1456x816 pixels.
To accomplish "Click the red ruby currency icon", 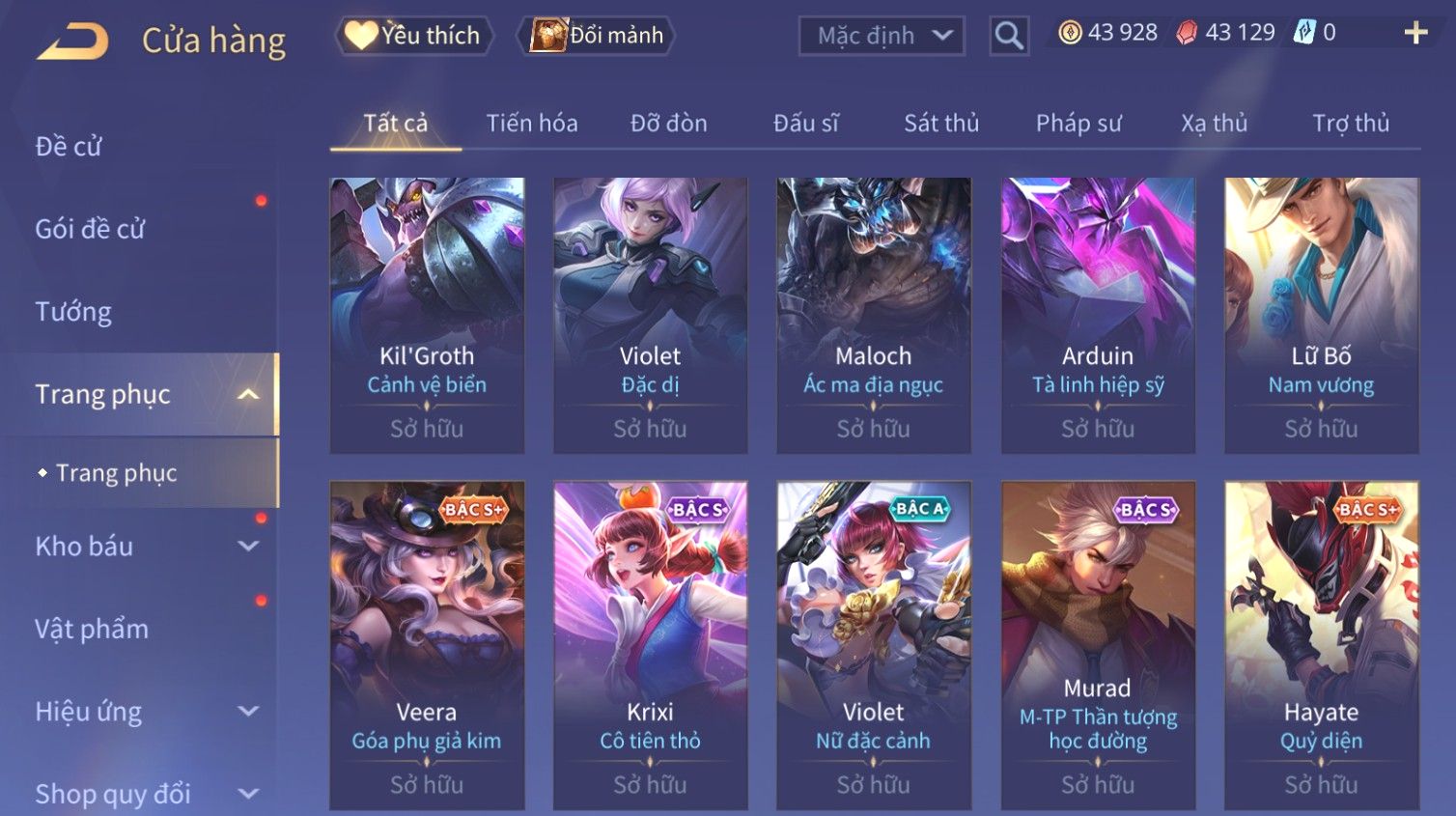I will [1187, 33].
